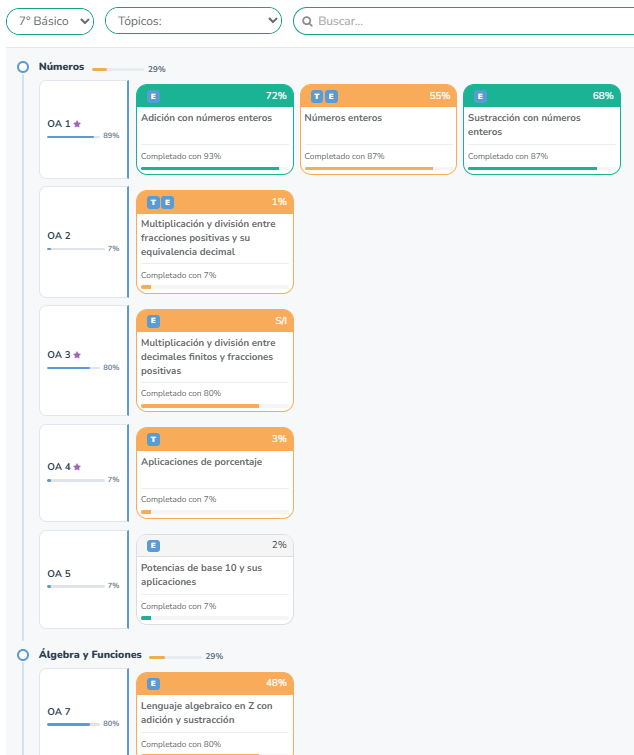The width and height of the screenshot is (634, 755).
Task: Click the E badge on Adición con números enteros
Action: [x=153, y=96]
